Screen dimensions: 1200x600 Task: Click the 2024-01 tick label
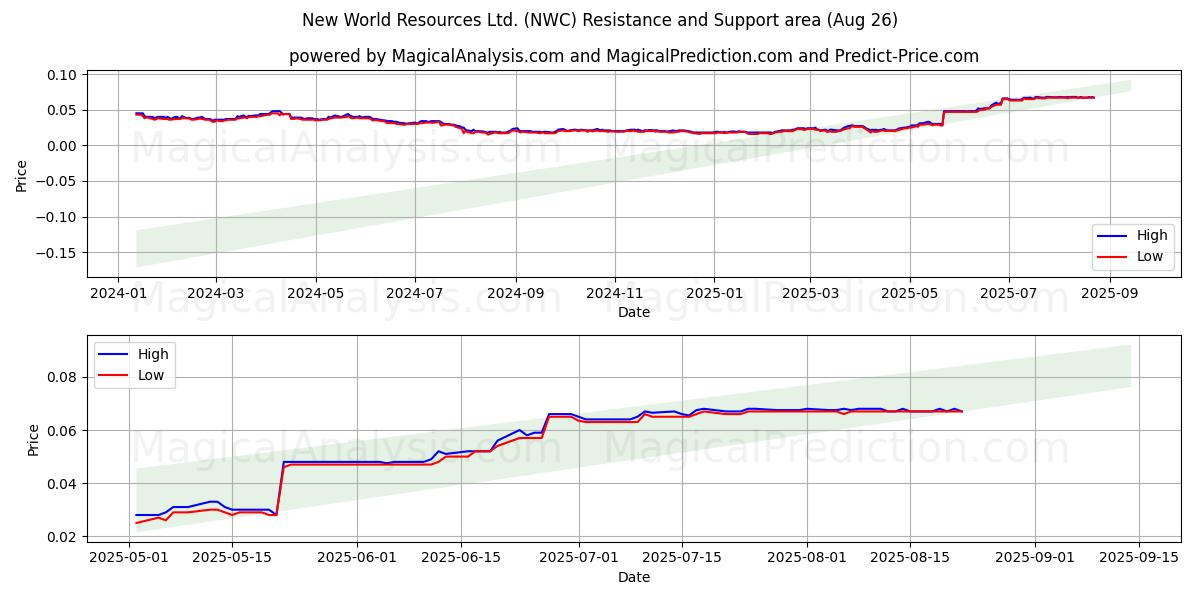tap(119, 293)
